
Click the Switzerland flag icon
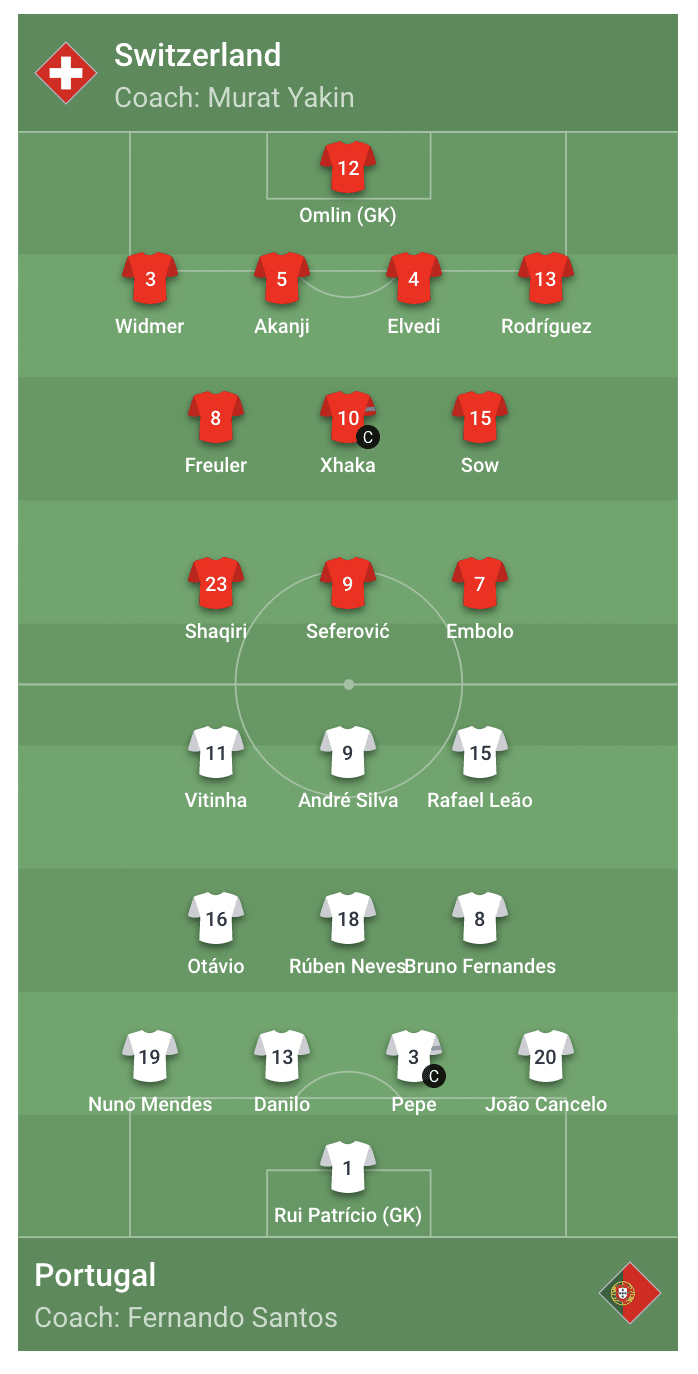tap(66, 73)
